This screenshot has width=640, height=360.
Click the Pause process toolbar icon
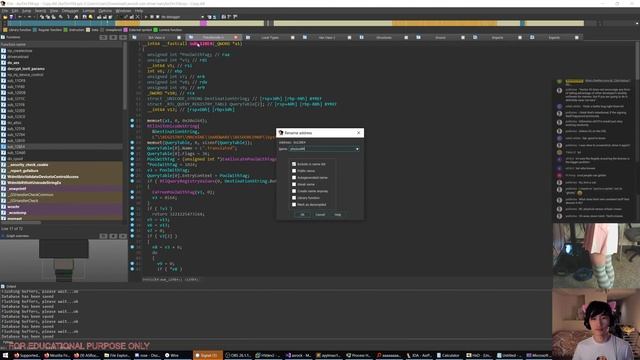(152, 17)
